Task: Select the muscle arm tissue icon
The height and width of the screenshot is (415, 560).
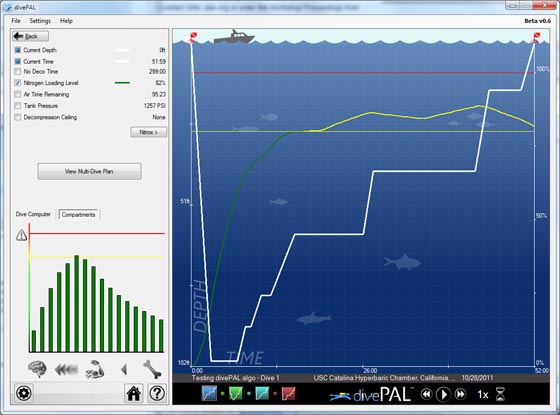Action: point(95,369)
